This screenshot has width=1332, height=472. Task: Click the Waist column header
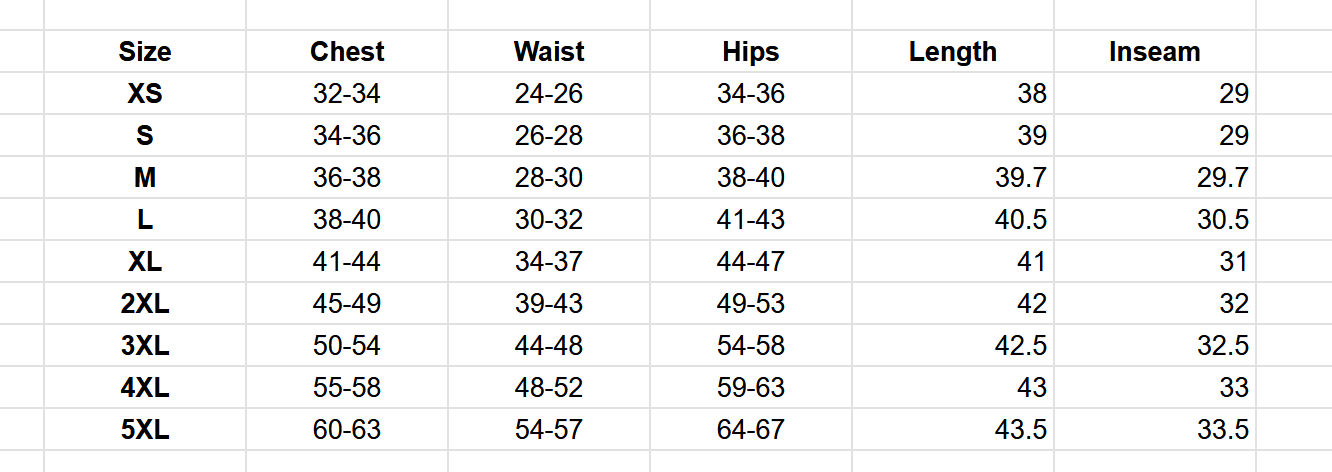[x=549, y=52]
